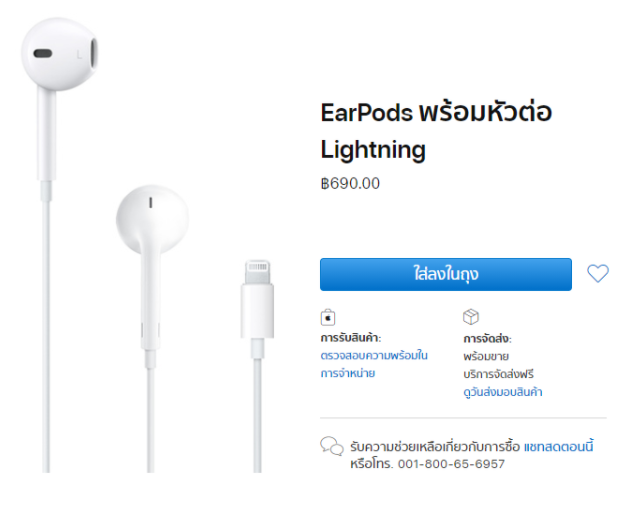
Task: Click the การรับสินค้า pickup heading
Action: (351, 338)
